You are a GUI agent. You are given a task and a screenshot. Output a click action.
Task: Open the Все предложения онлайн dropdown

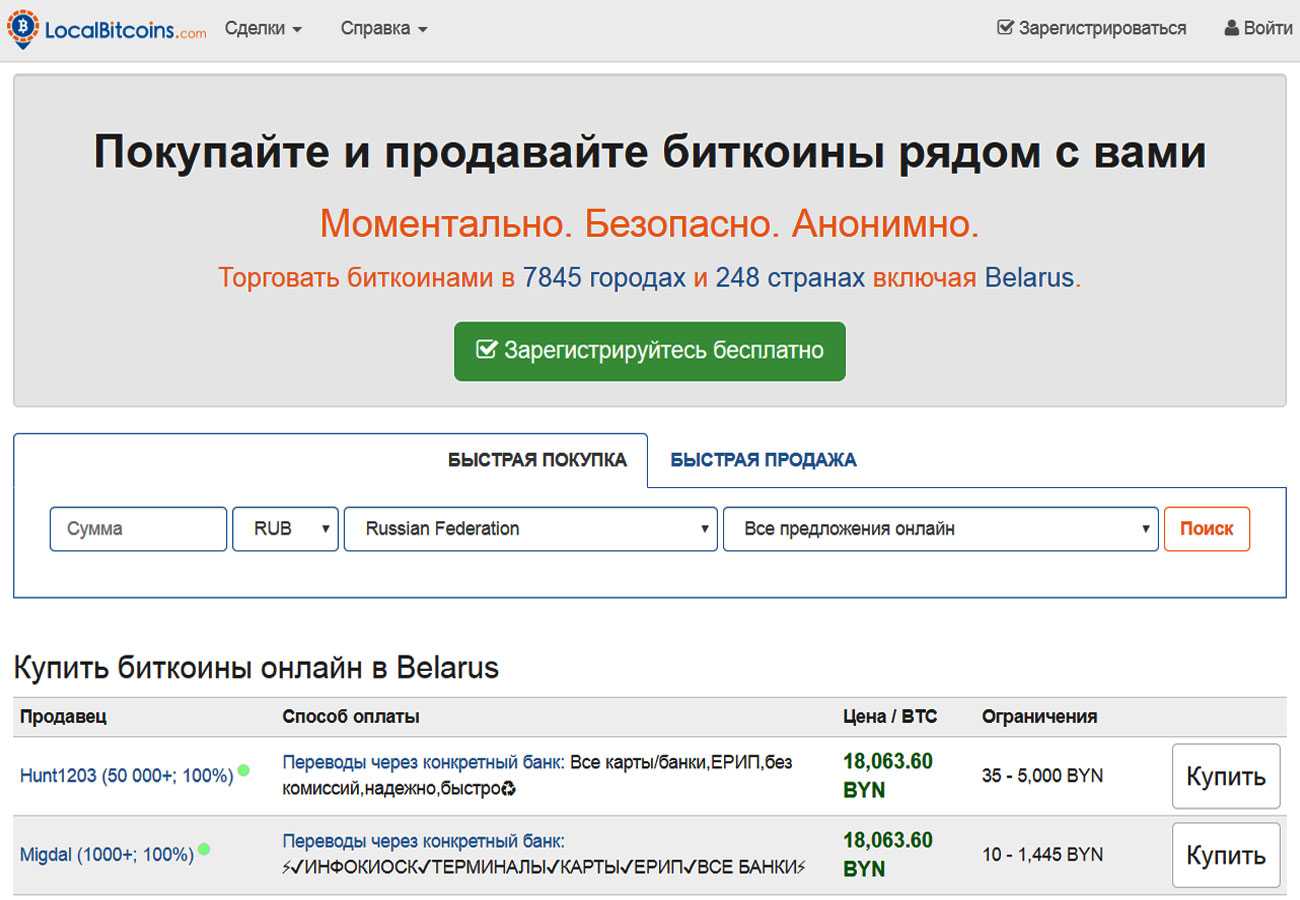(x=940, y=529)
